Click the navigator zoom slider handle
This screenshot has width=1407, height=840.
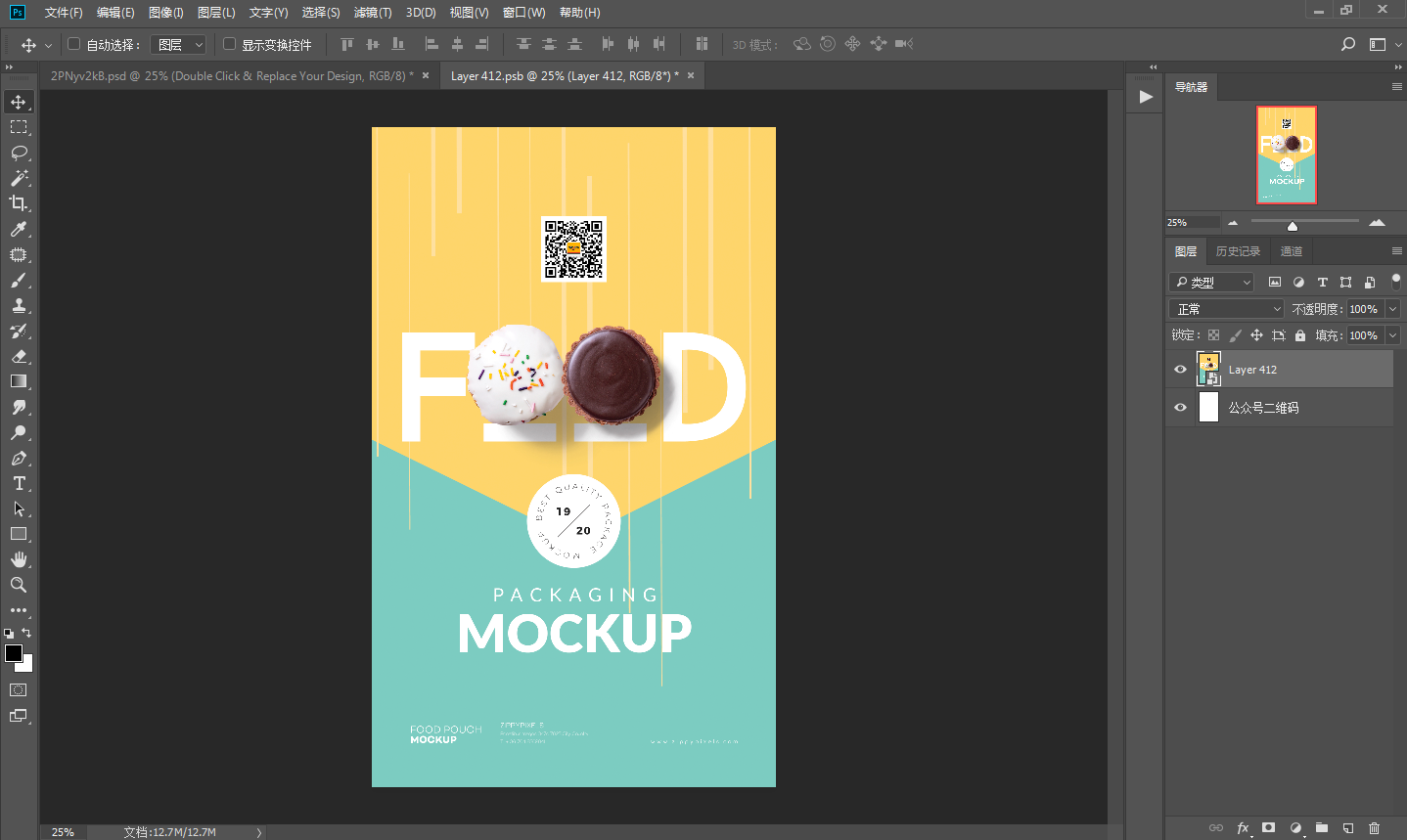tap(1293, 226)
